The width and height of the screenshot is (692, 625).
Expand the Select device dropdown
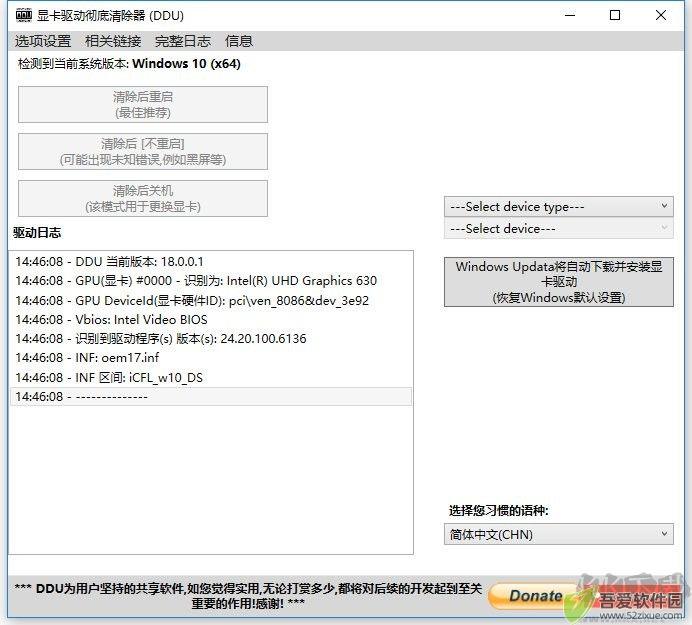[x=559, y=229]
